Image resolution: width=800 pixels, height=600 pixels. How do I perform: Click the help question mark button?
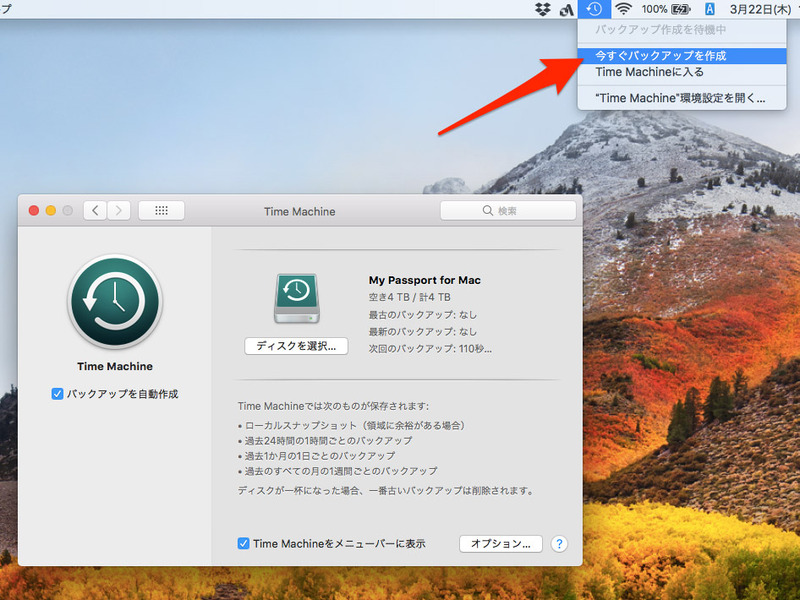(559, 544)
